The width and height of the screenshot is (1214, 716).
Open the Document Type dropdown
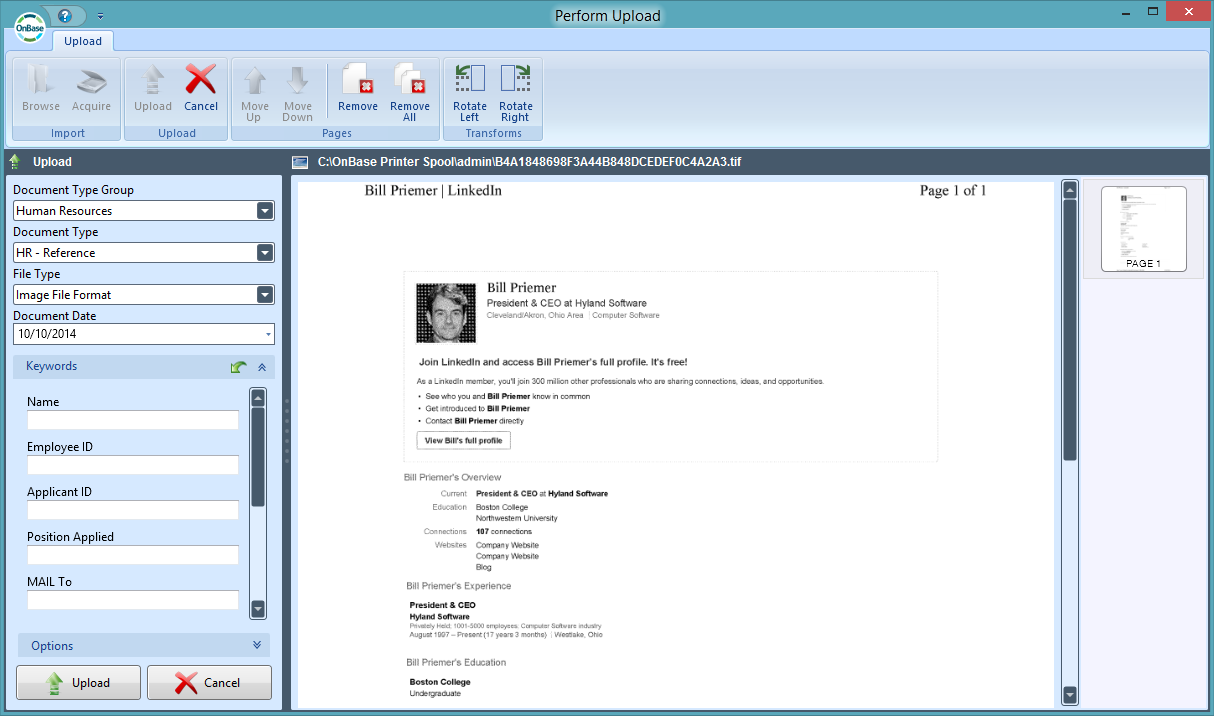tap(265, 253)
